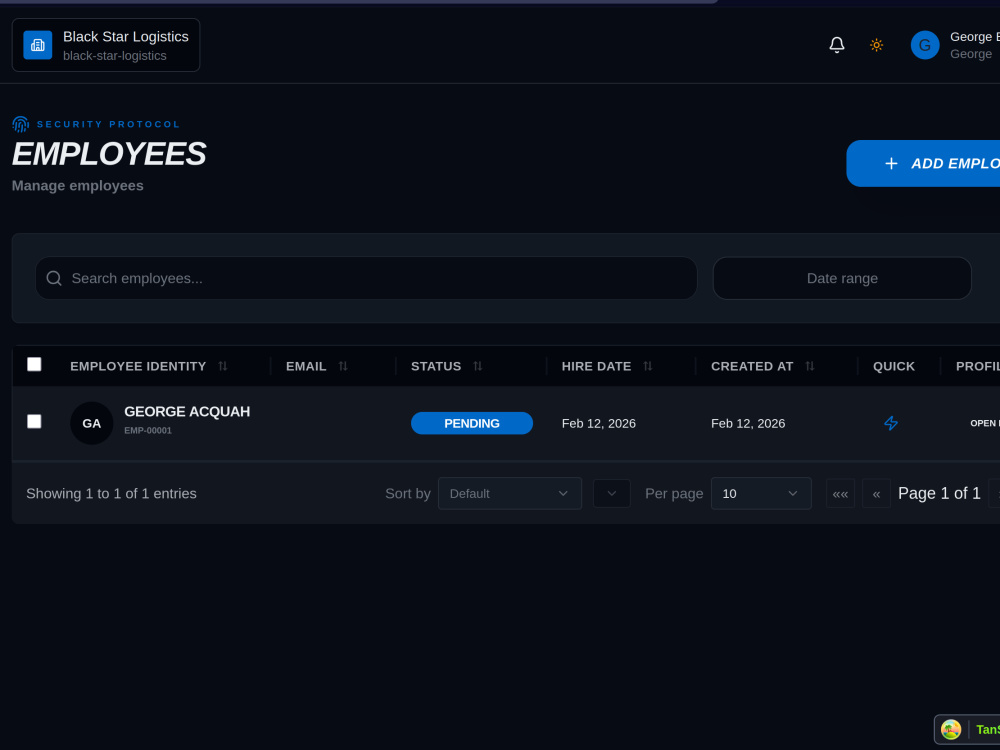Tick the George Acquah row checkbox
Image resolution: width=1000 pixels, height=750 pixels.
click(34, 422)
